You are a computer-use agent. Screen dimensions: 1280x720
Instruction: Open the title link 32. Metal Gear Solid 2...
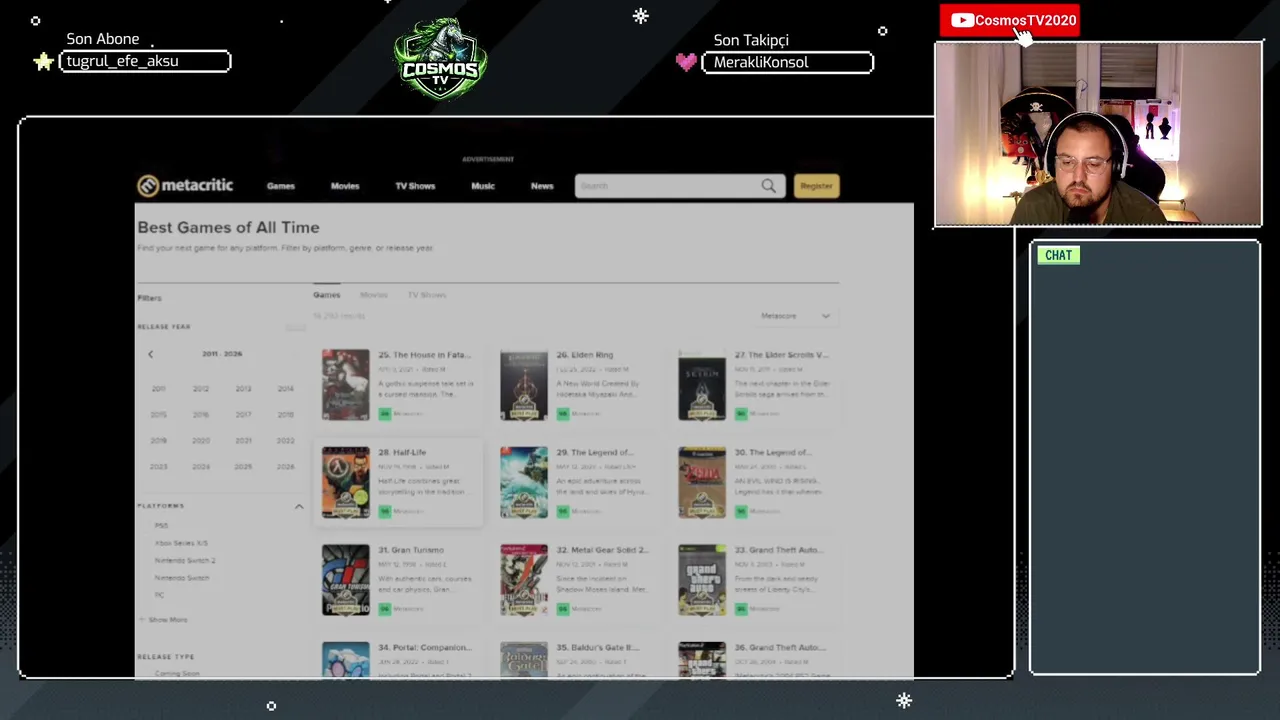point(603,550)
